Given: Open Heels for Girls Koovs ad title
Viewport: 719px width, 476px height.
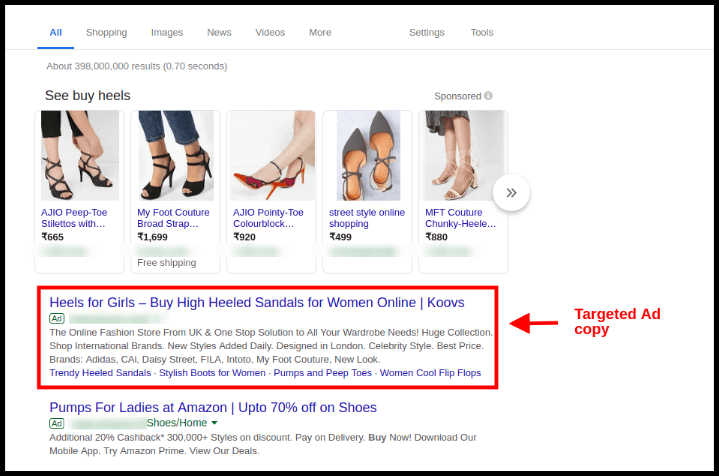Looking at the screenshot, I should (x=257, y=303).
